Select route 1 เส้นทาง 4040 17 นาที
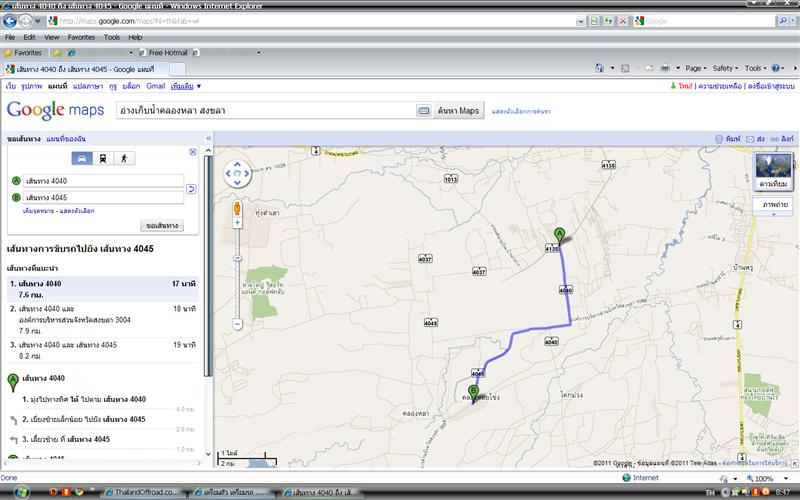Viewport: 800px width, 500px height. point(103,289)
